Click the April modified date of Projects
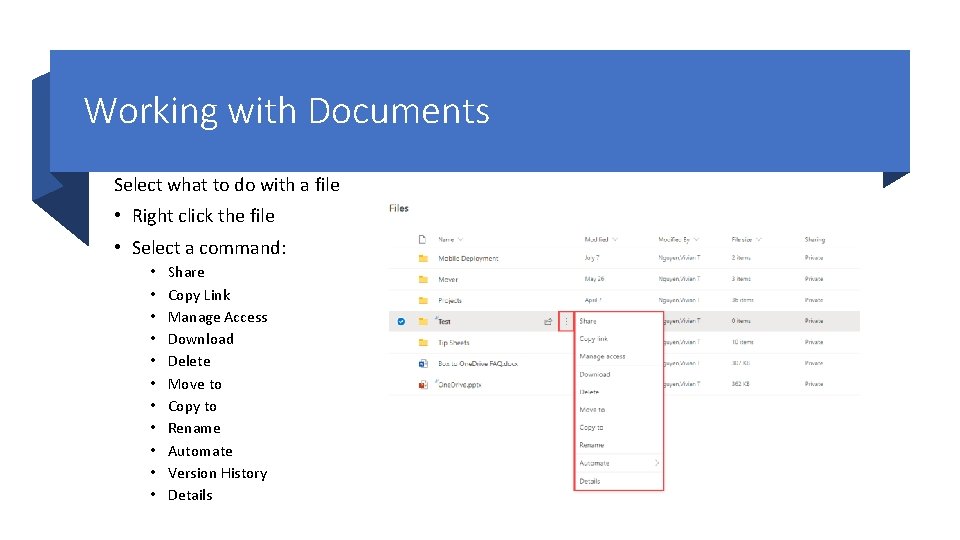960x540 pixels. pyautogui.click(x=593, y=300)
